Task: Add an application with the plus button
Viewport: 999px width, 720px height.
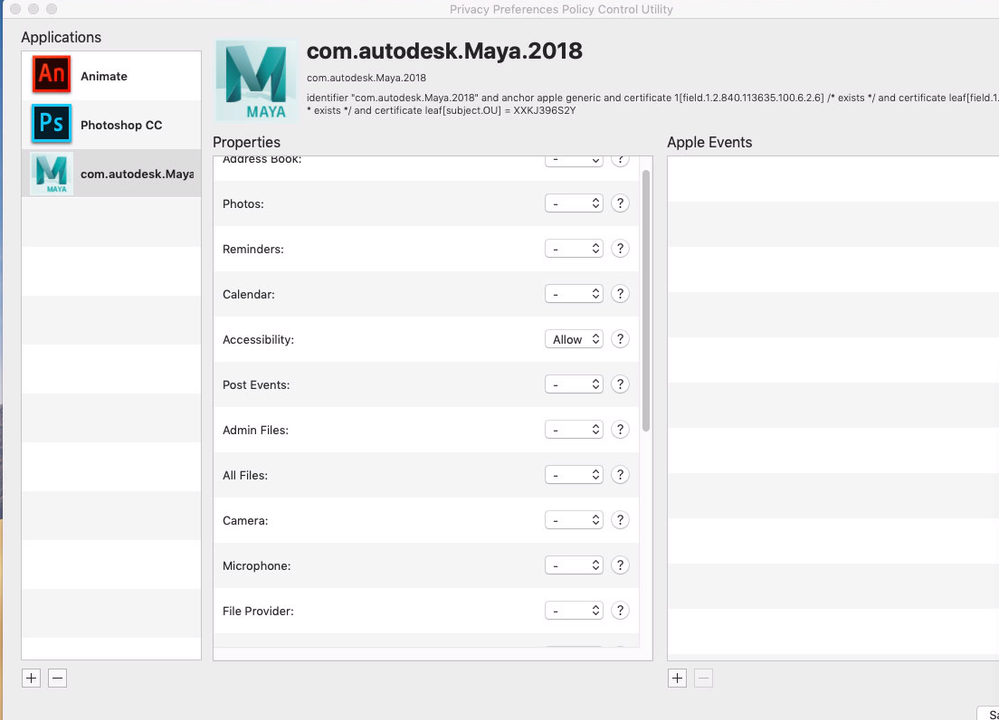Action: click(x=31, y=678)
